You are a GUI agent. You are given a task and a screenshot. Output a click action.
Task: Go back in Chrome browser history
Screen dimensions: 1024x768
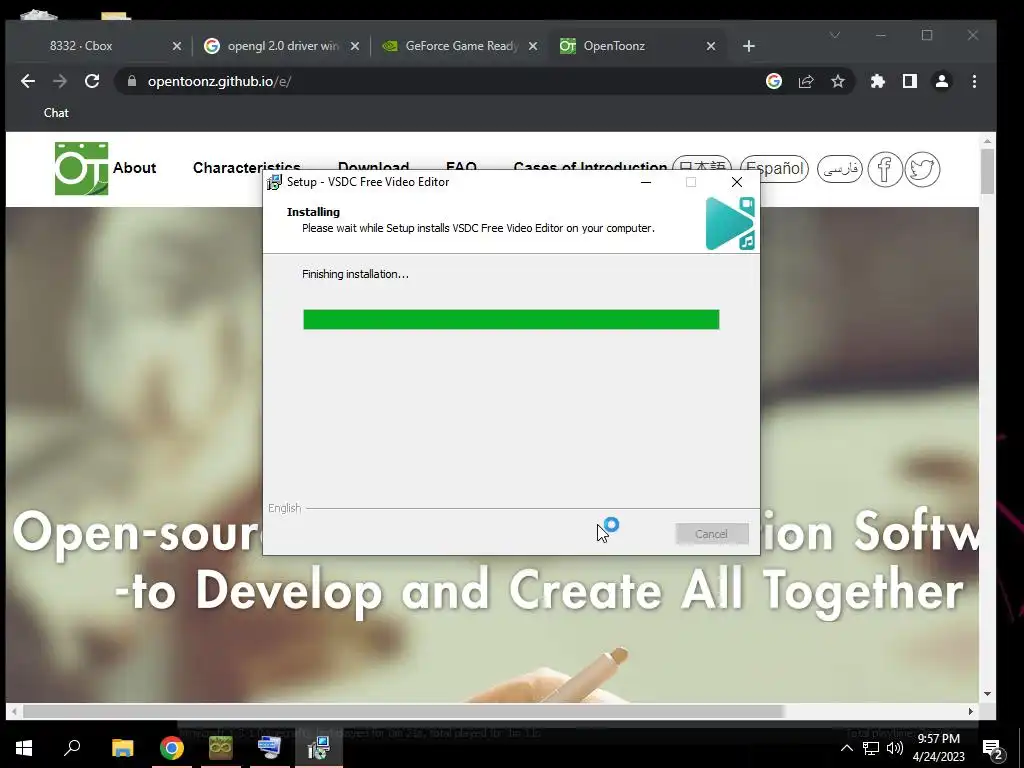pos(27,81)
